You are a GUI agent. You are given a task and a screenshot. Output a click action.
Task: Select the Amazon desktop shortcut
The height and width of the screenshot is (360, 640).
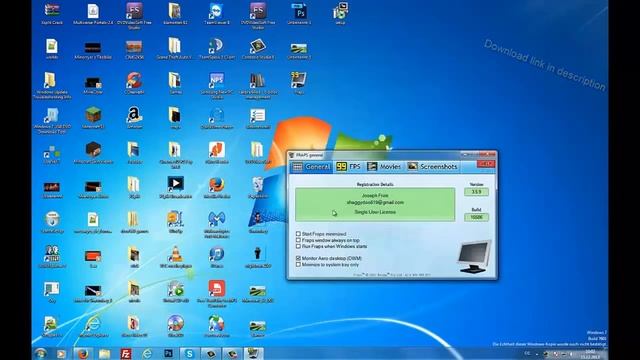click(x=134, y=118)
